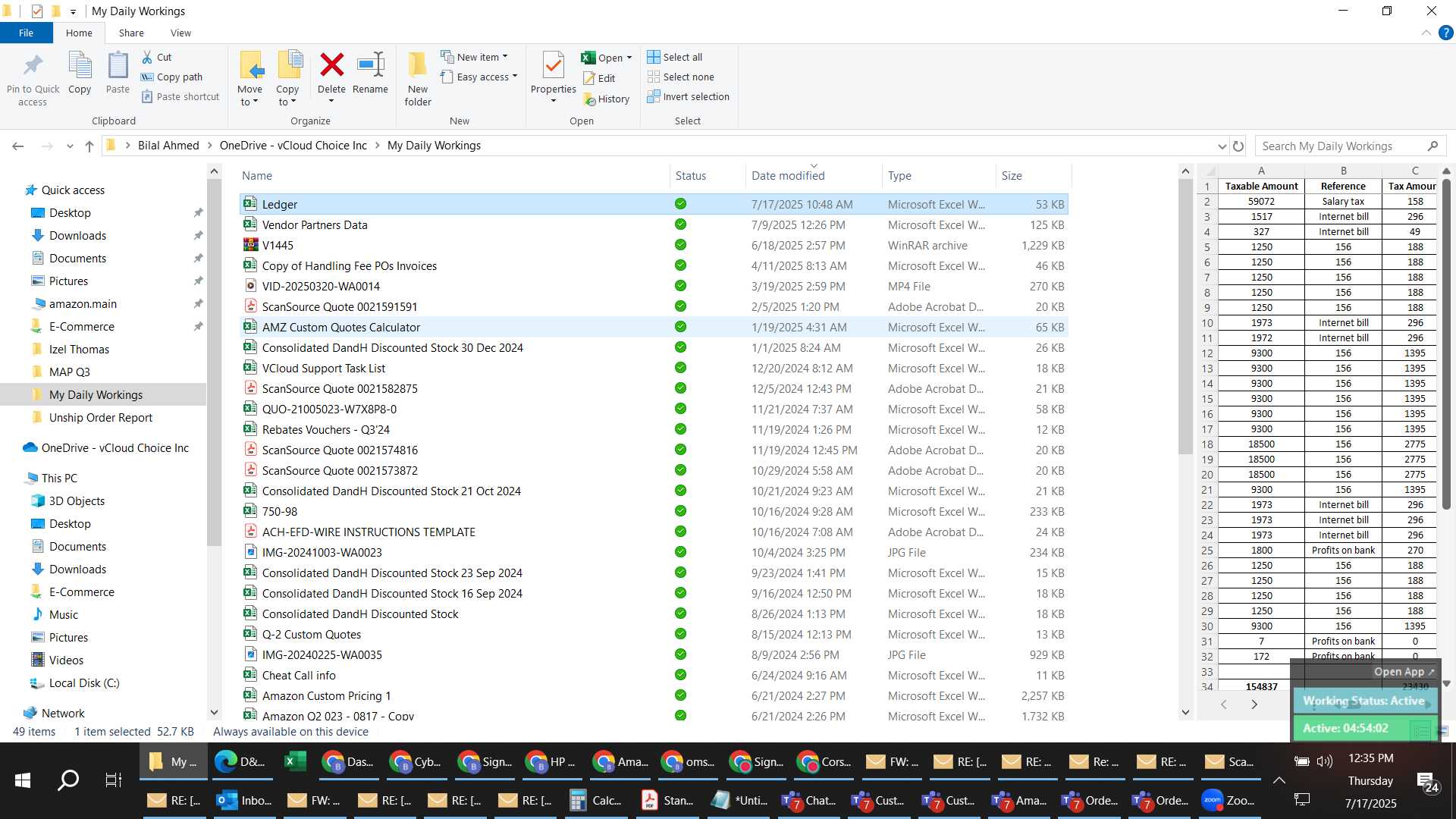Select Vendor Partners Data file
The width and height of the screenshot is (1456, 819).
[653, 224]
